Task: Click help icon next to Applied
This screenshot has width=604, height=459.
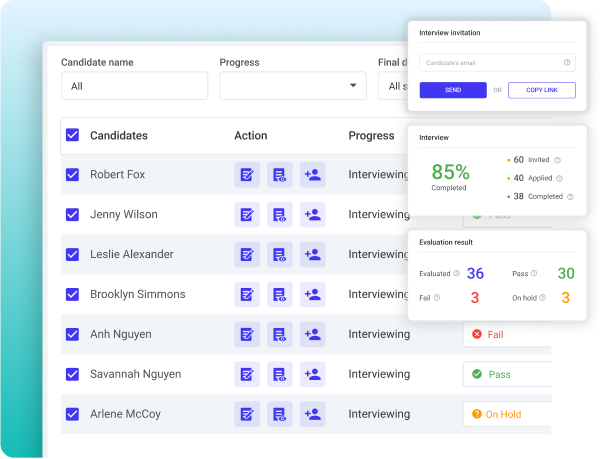Action: [x=559, y=178]
